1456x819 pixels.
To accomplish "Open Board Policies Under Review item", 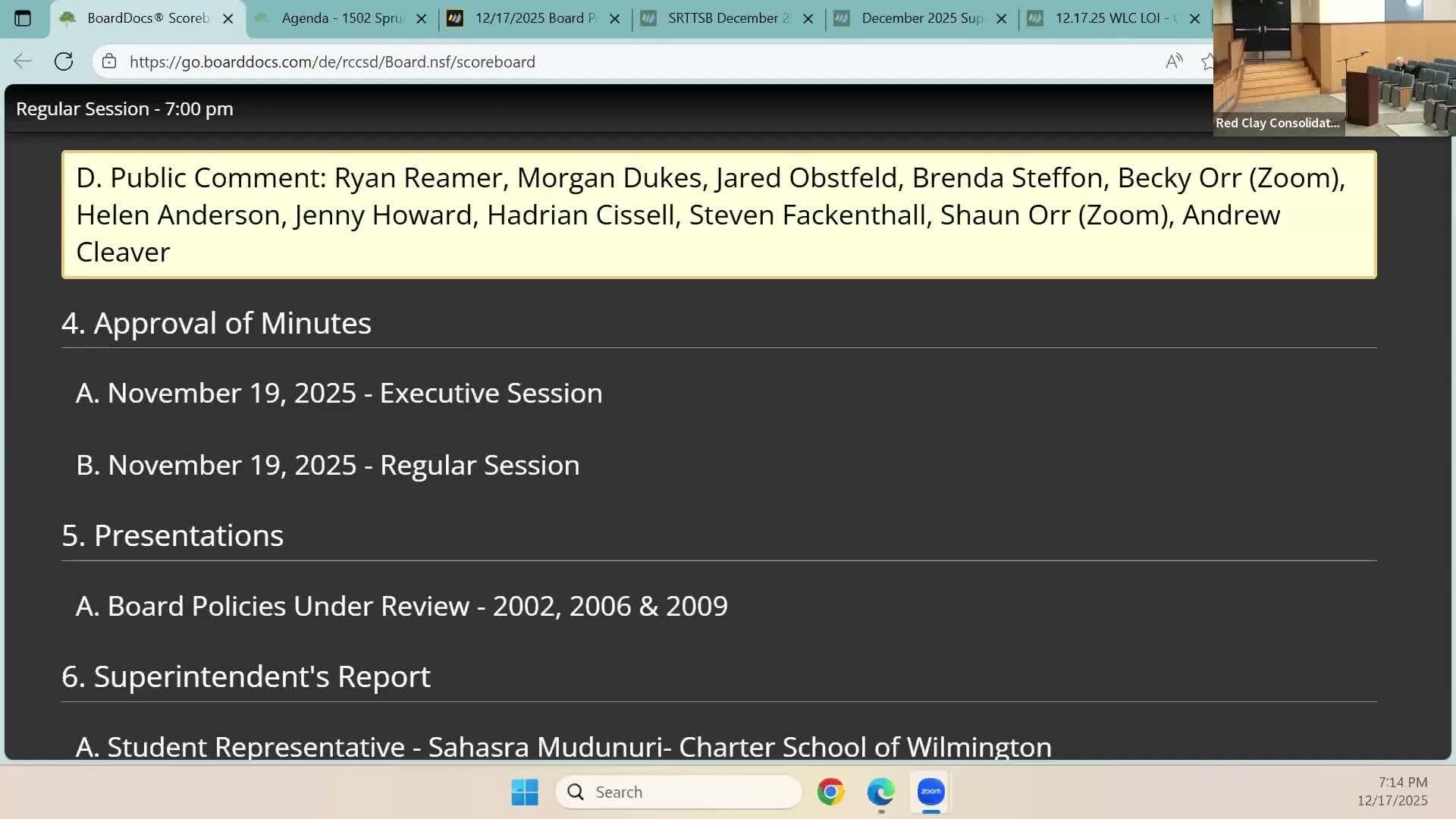I will point(401,607).
